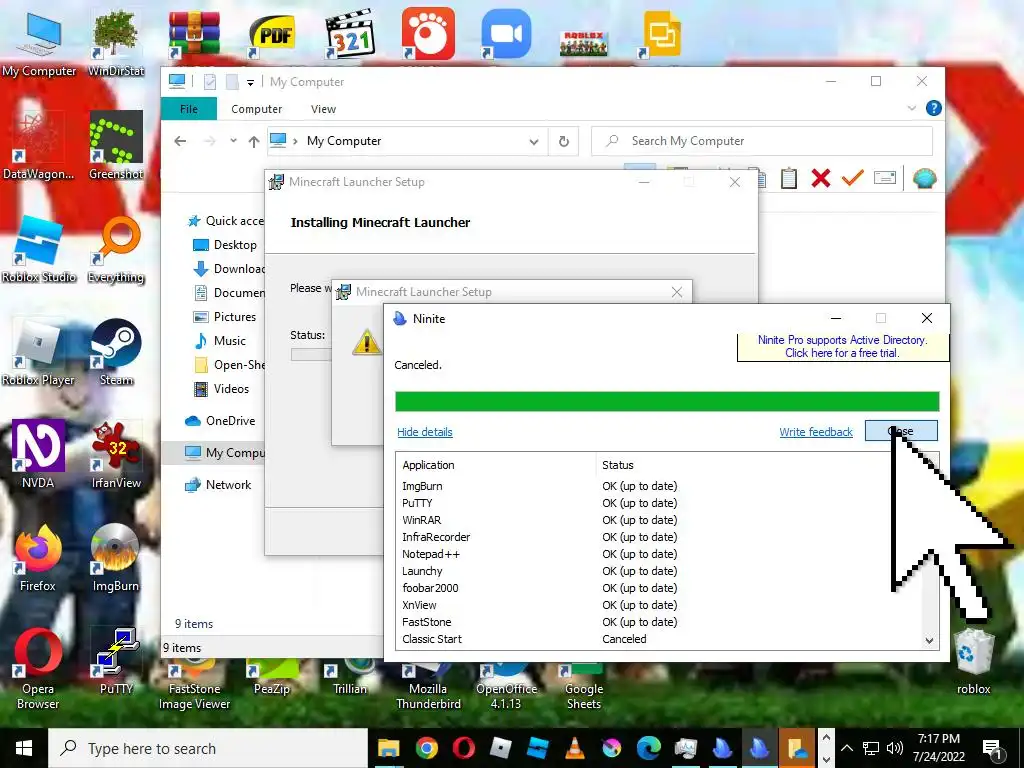Click the orange checkmark properties icon
This screenshot has width=1024, height=768.
click(x=852, y=177)
